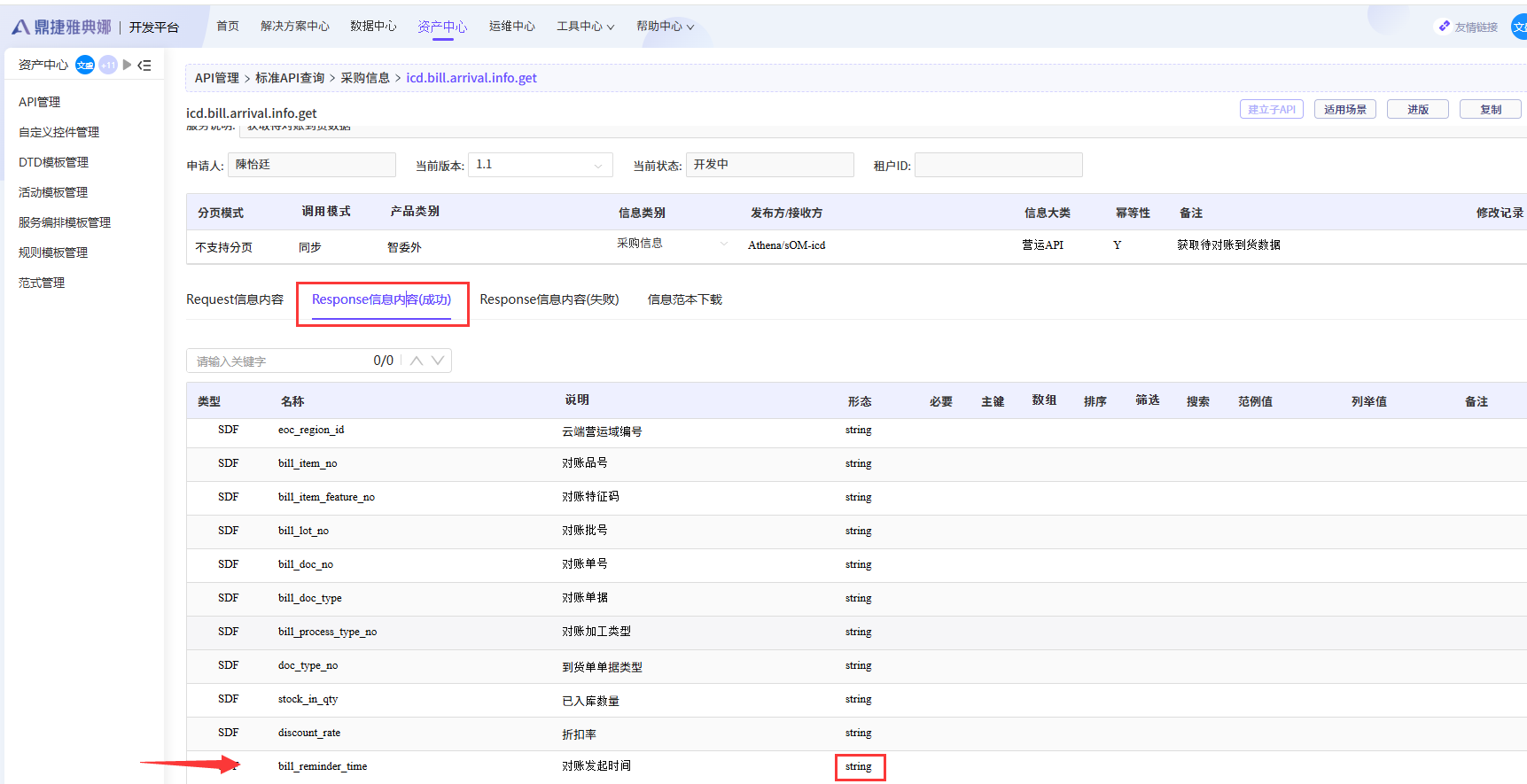Click the eoc_region_id name cell
Screen dimensions: 1527x784
[x=311, y=430]
